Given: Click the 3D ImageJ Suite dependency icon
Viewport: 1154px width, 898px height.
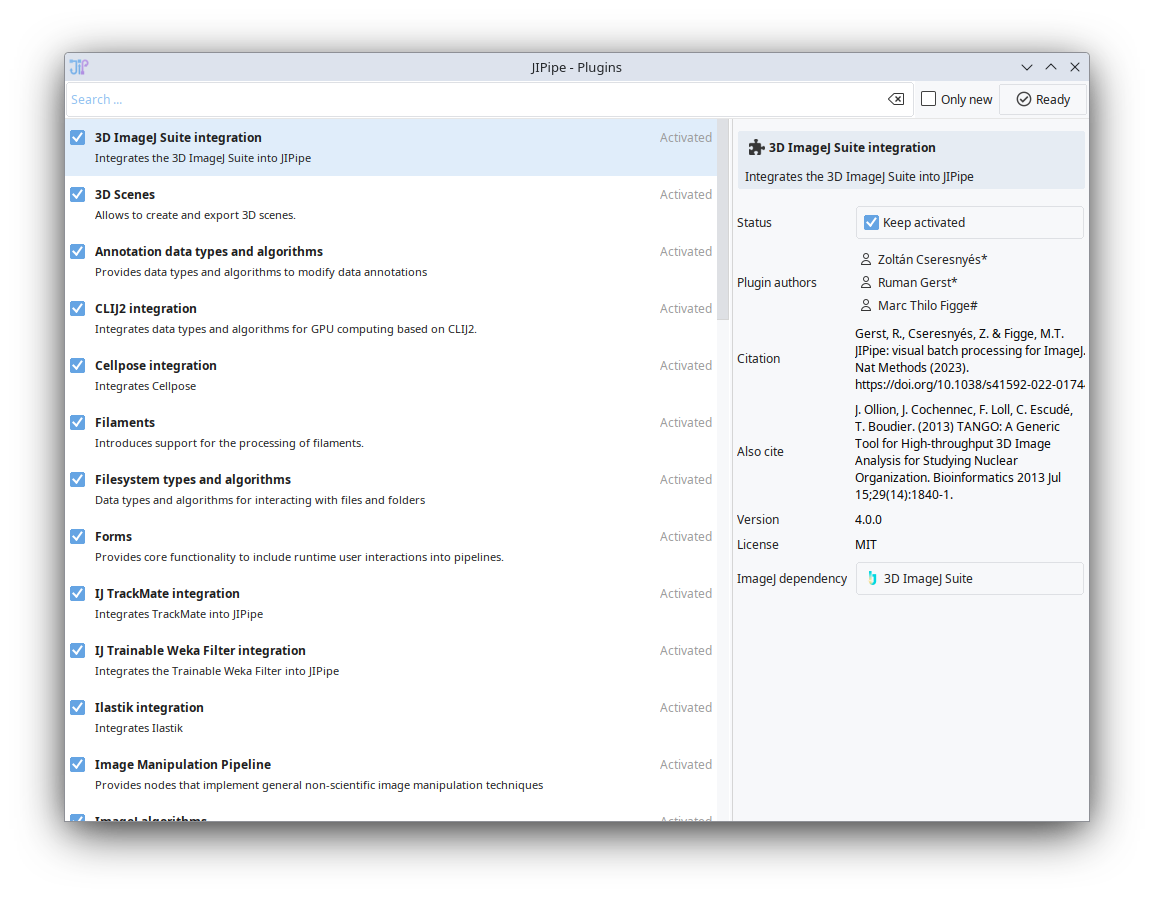Looking at the screenshot, I should tap(872, 578).
